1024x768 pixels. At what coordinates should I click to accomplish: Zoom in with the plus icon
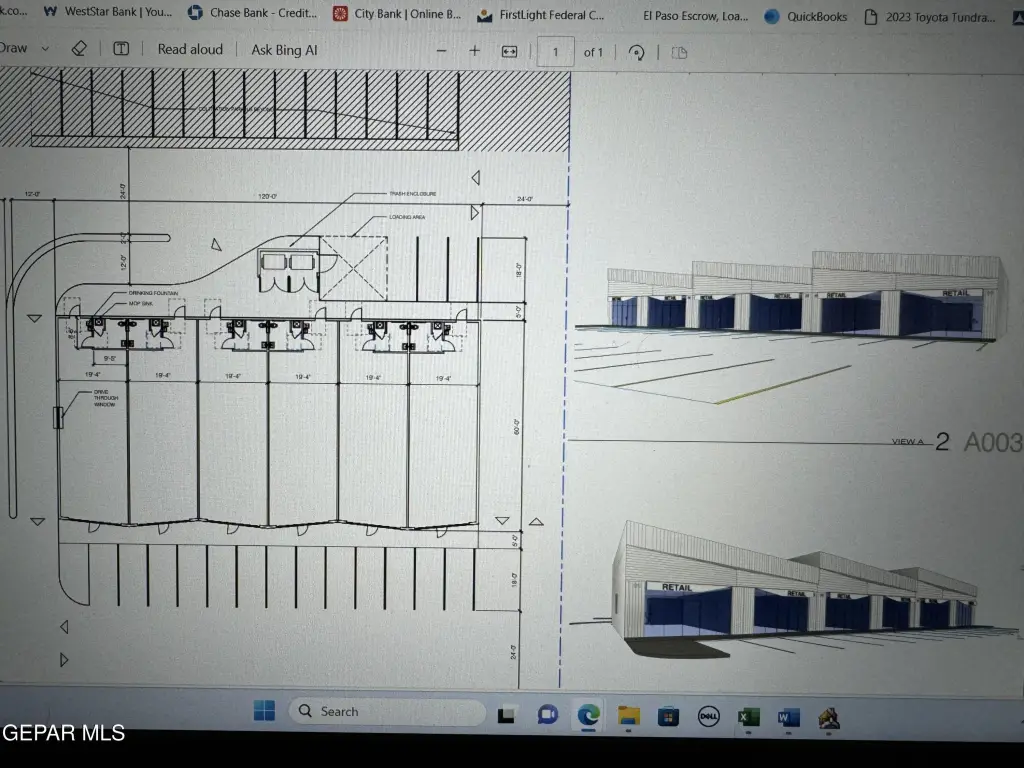click(x=474, y=51)
